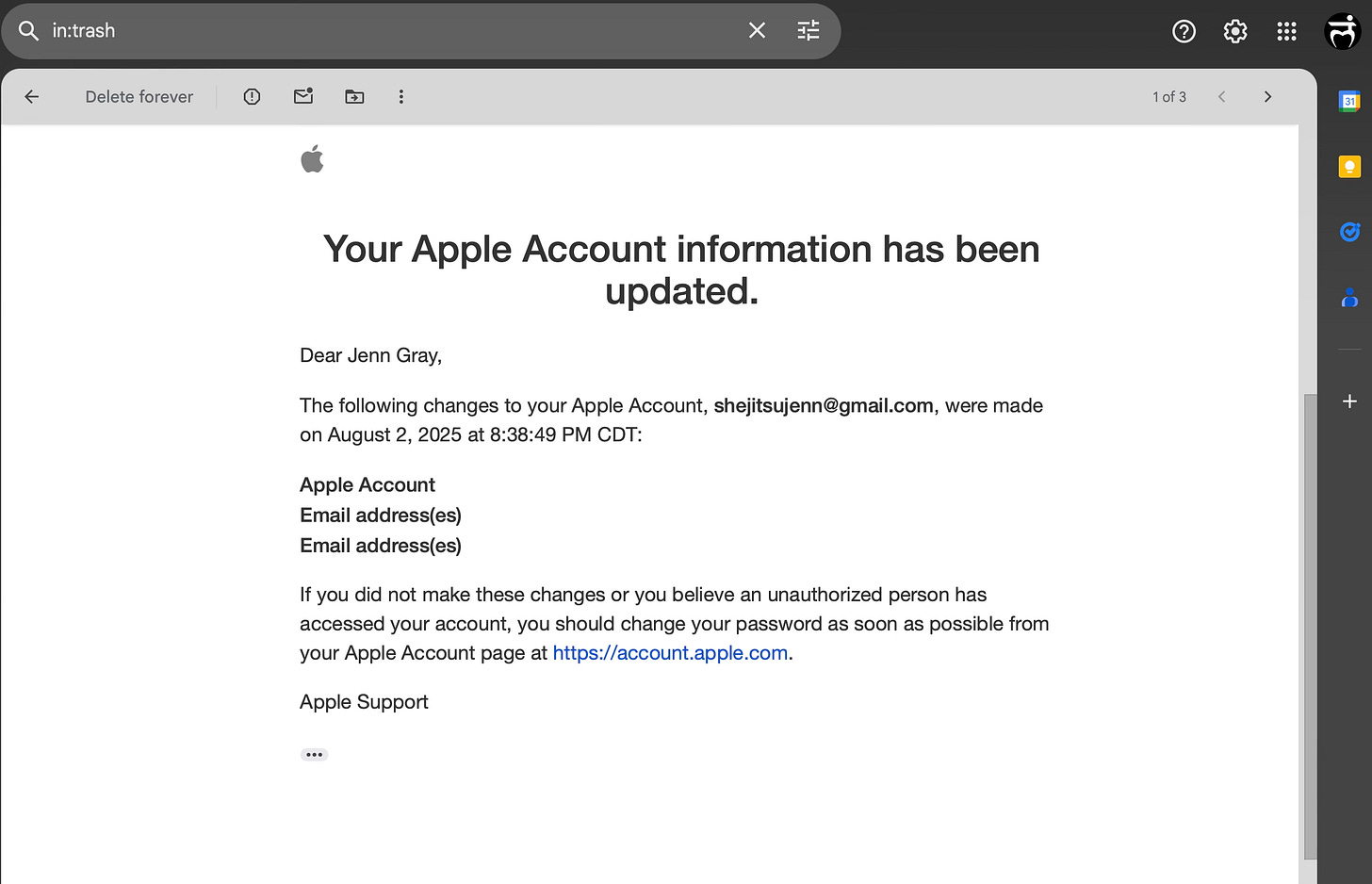Open Gmail settings gear
The image size is (1372, 884).
click(1235, 31)
